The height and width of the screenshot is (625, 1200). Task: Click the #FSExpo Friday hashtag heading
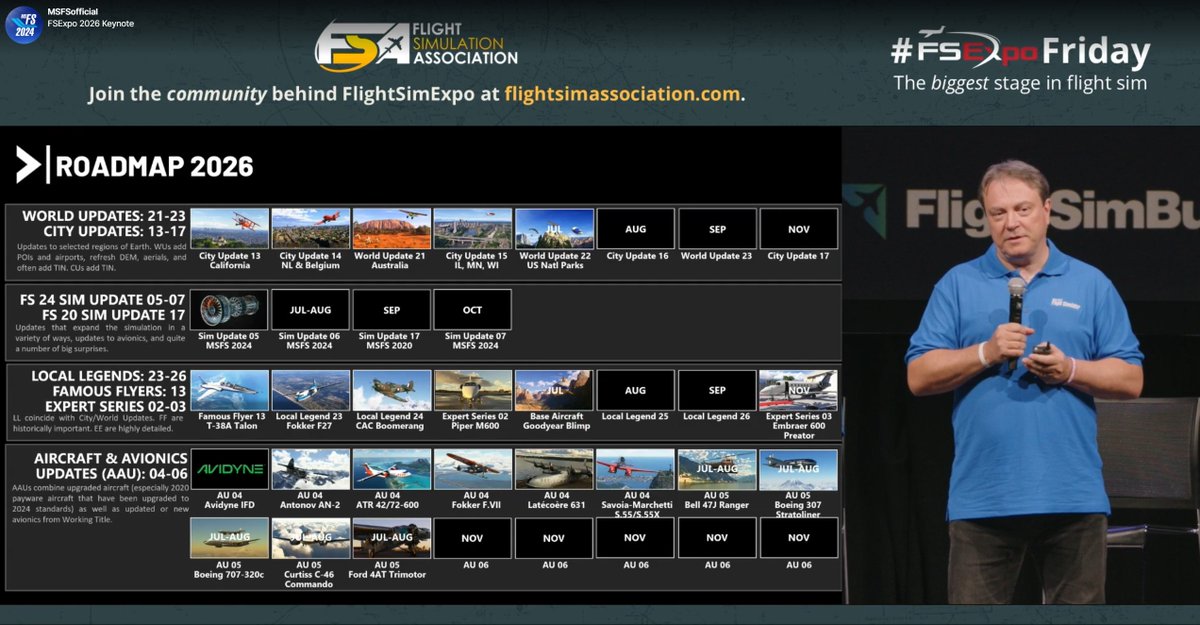coord(1020,52)
